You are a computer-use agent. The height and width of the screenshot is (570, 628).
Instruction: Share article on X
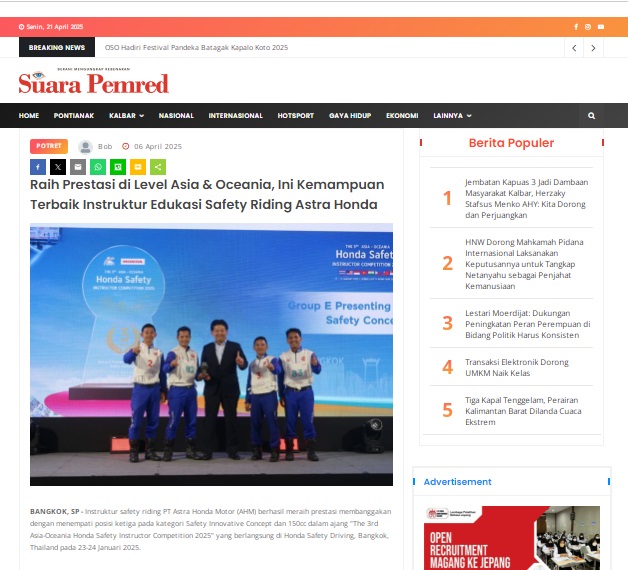(58, 167)
